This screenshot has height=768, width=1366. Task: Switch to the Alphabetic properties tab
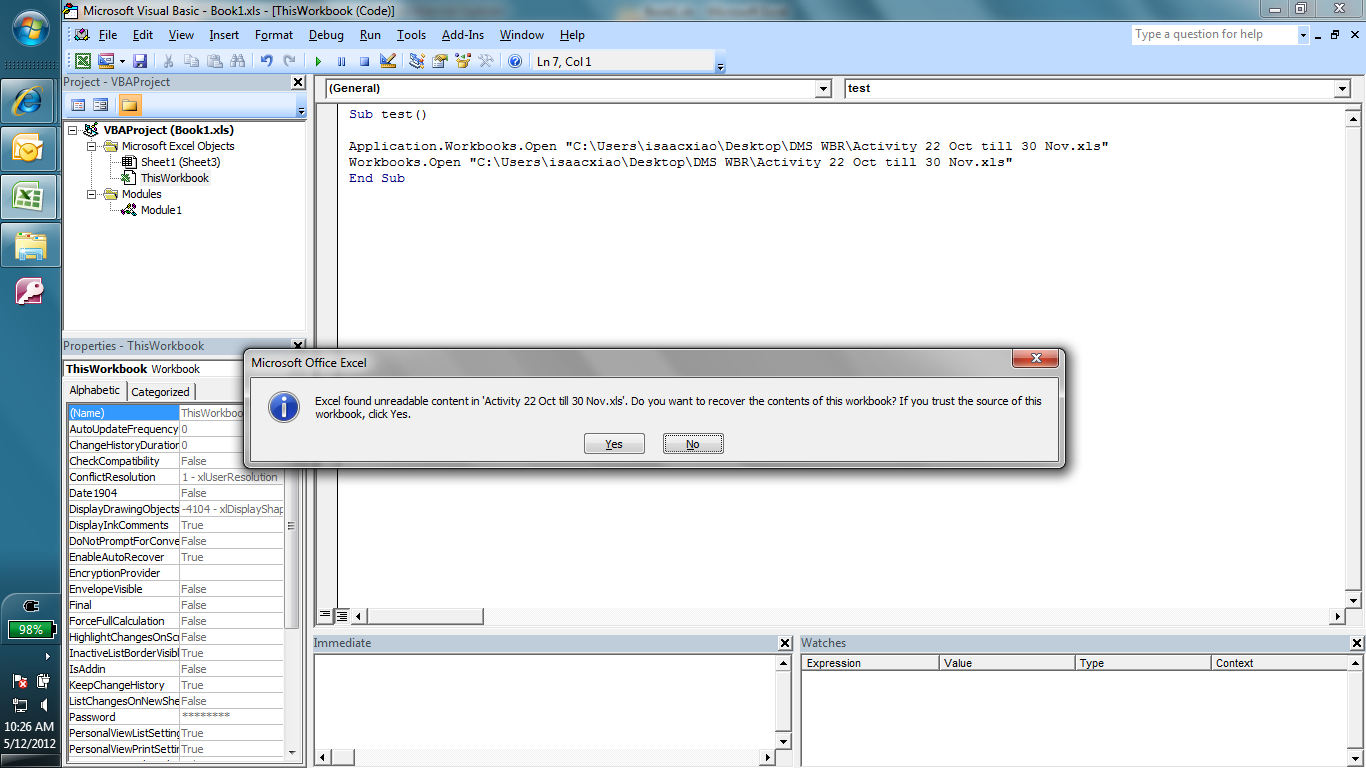point(94,391)
